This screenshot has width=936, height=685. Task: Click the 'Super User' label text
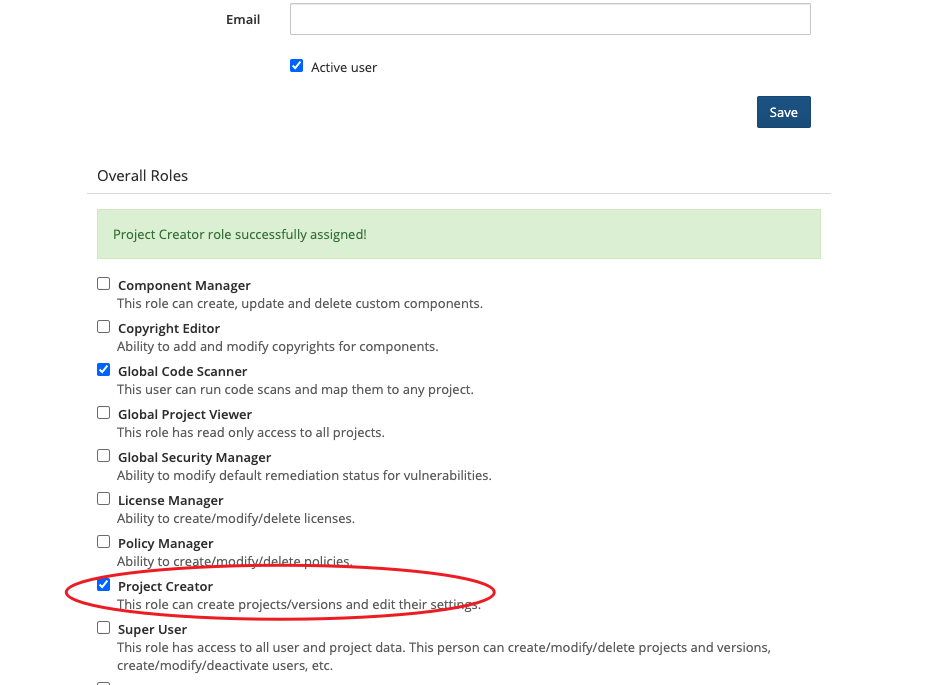coord(152,629)
